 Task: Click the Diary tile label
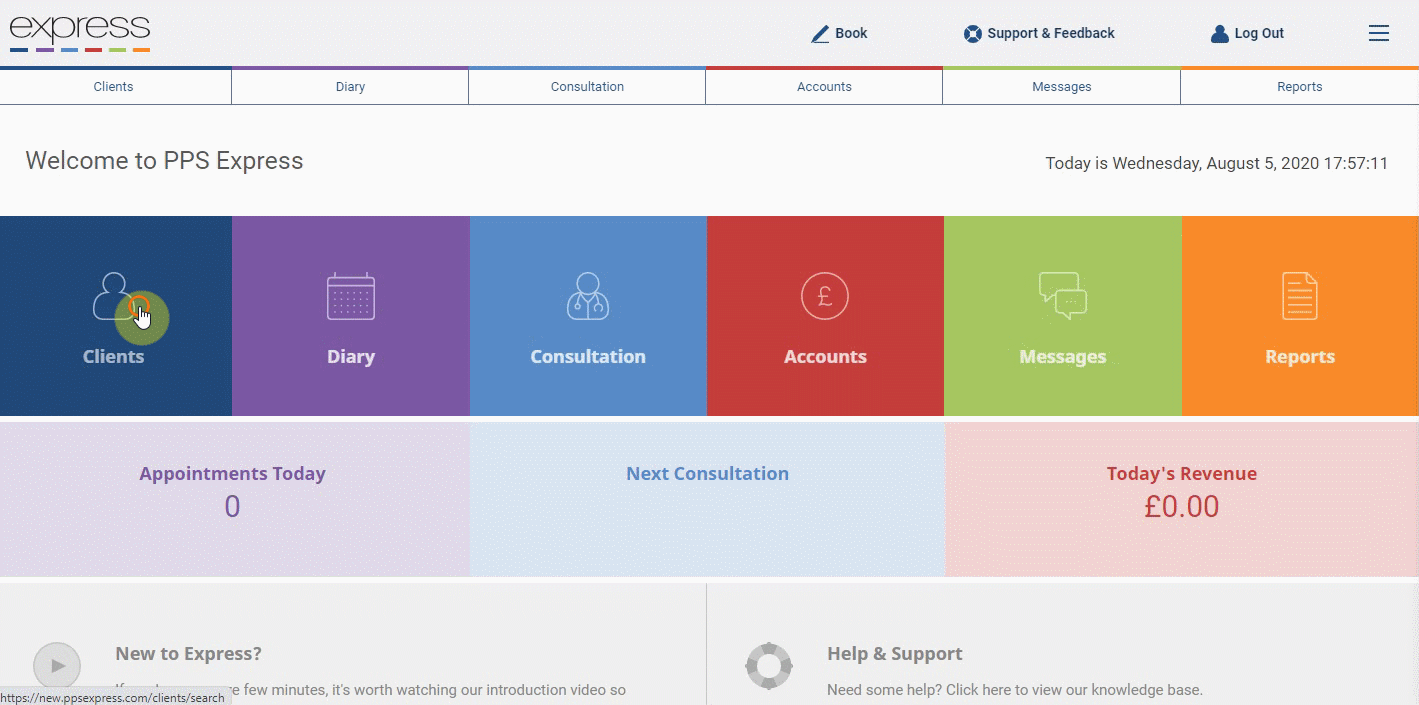[x=351, y=357]
